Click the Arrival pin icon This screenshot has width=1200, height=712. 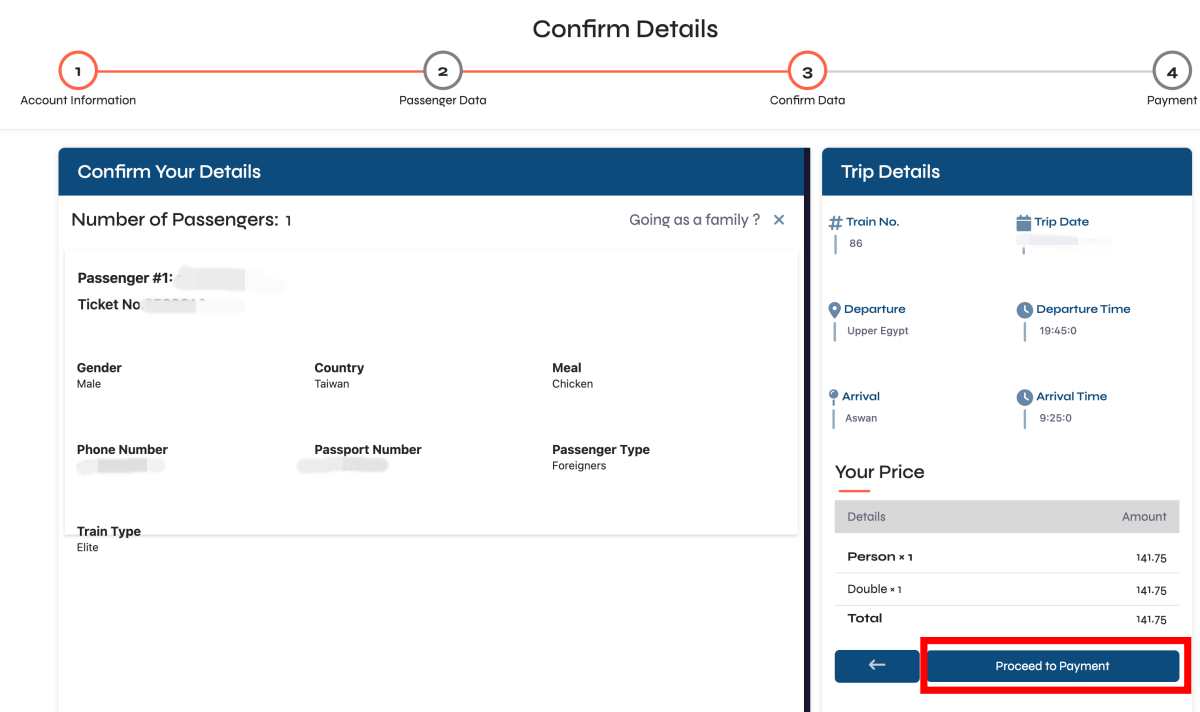click(x=834, y=397)
